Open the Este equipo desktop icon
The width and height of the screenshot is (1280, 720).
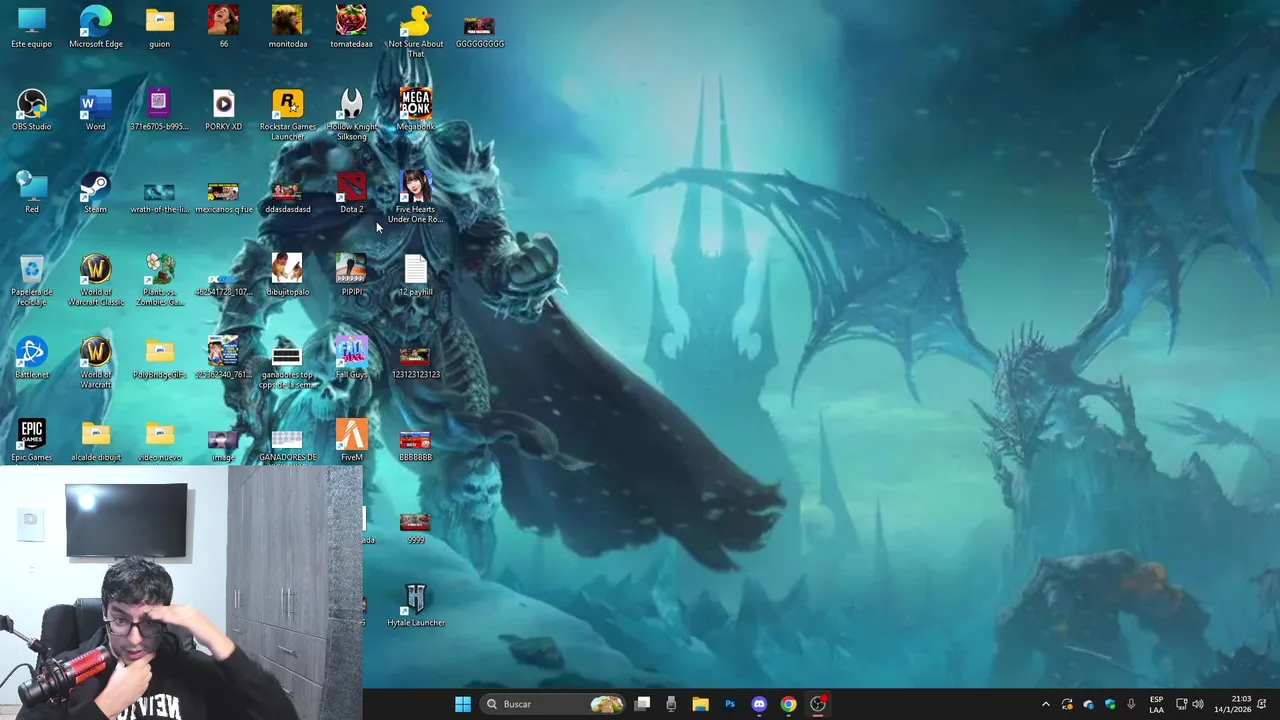click(x=31, y=27)
